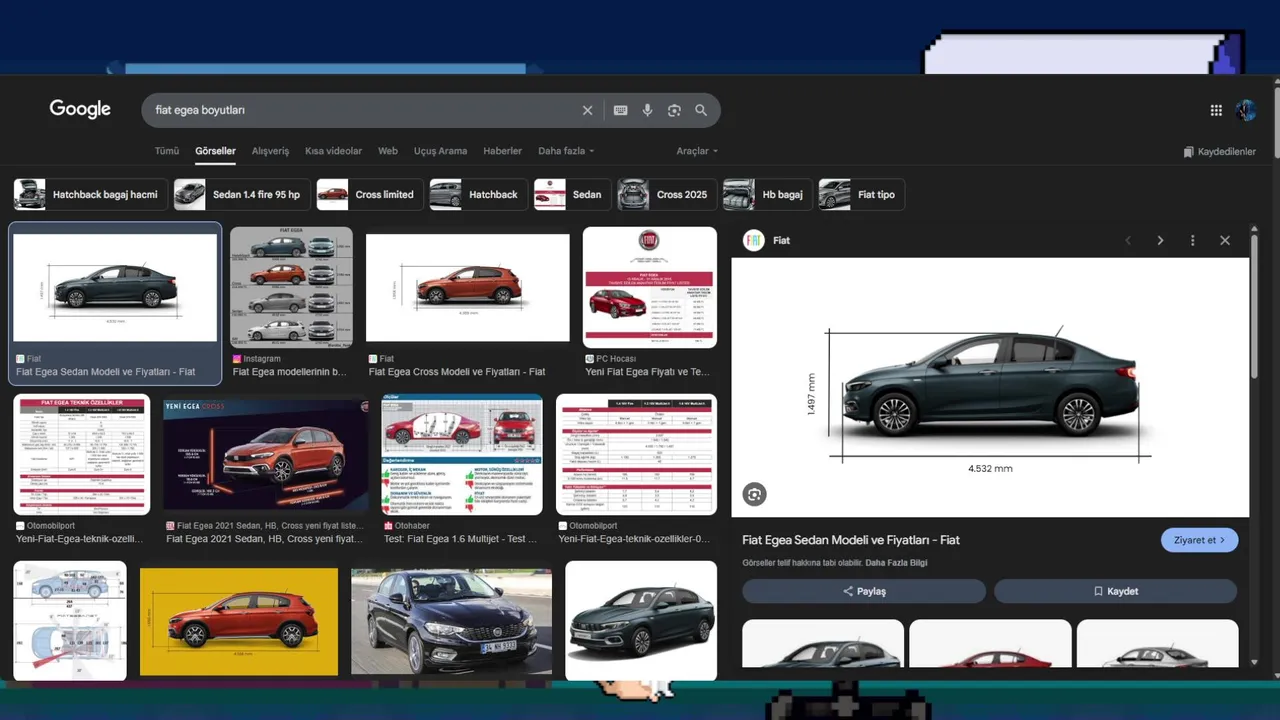1280x720 pixels.
Task: Click the large sedan preview image
Action: point(990,387)
